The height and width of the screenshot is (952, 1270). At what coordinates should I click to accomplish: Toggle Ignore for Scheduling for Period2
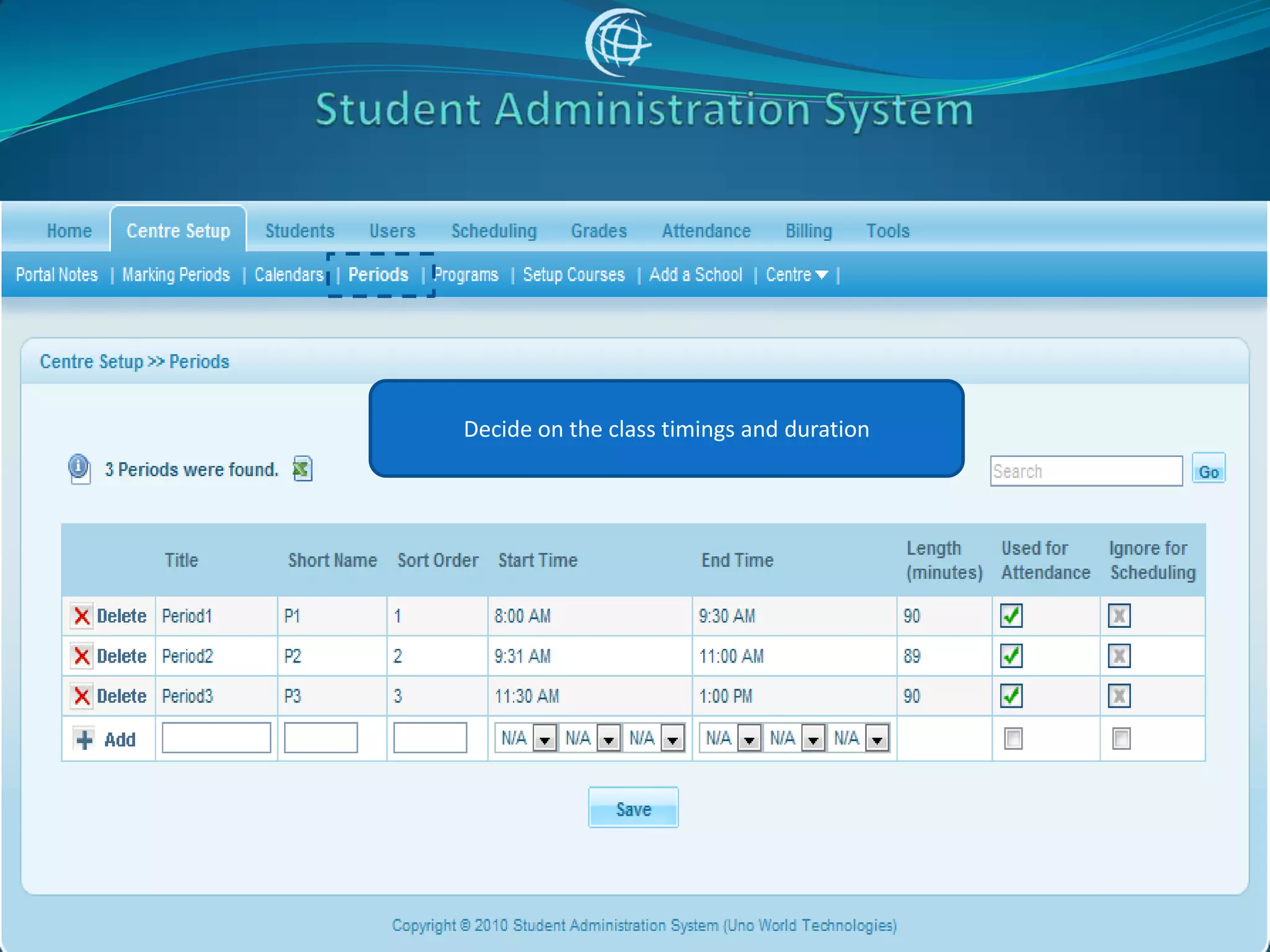pos(1119,656)
